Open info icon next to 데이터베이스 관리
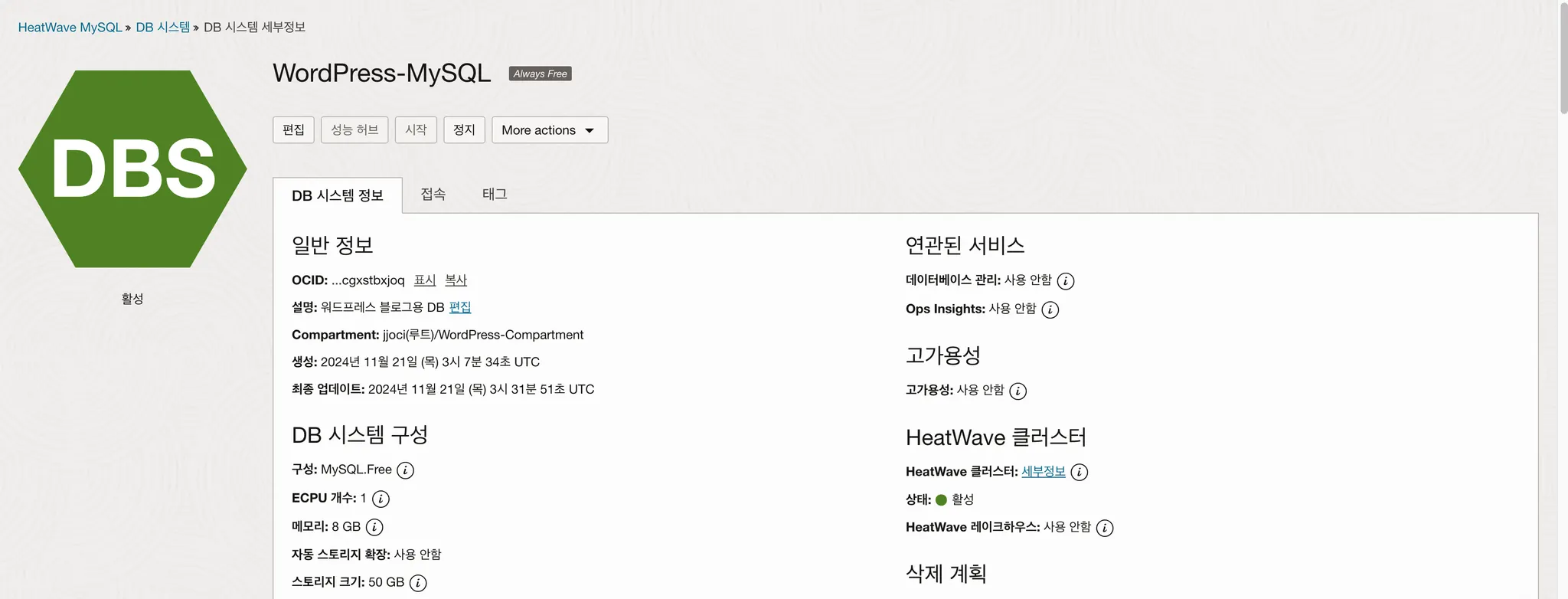 [1066, 281]
